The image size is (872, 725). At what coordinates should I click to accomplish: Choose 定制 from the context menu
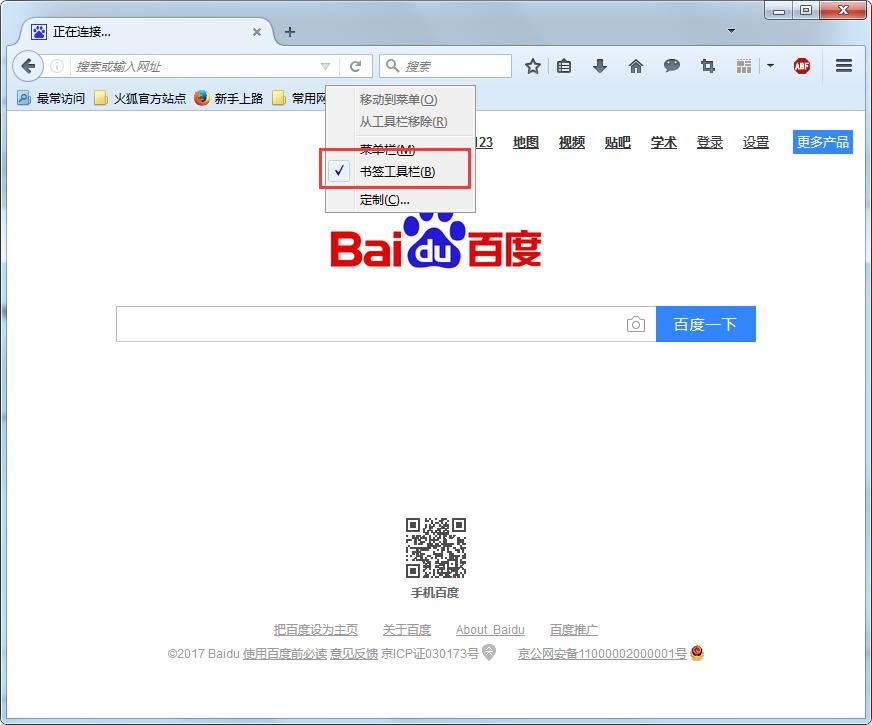pos(385,199)
